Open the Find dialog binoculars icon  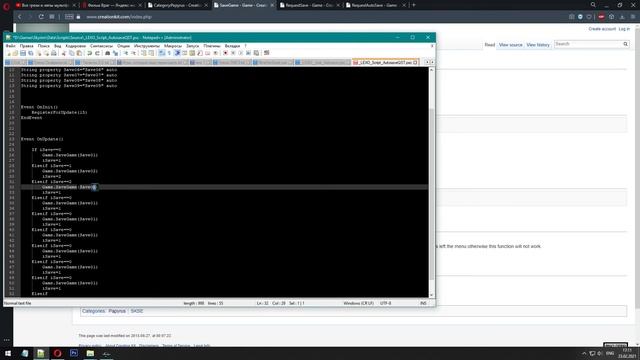[107, 53]
